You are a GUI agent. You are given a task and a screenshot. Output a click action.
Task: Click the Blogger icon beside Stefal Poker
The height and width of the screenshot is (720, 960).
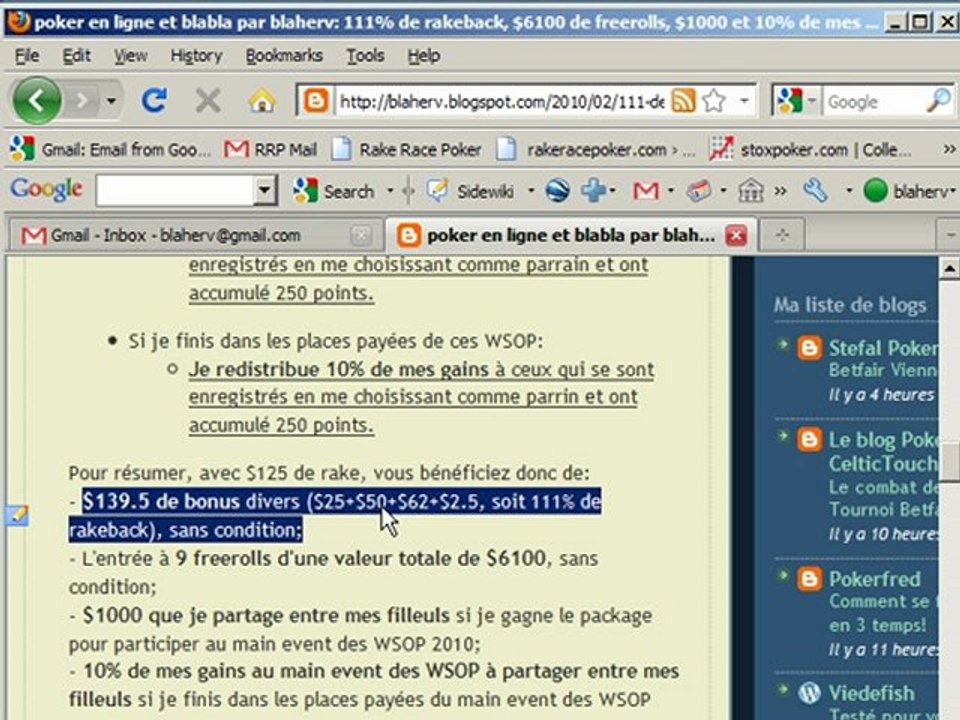click(x=809, y=348)
